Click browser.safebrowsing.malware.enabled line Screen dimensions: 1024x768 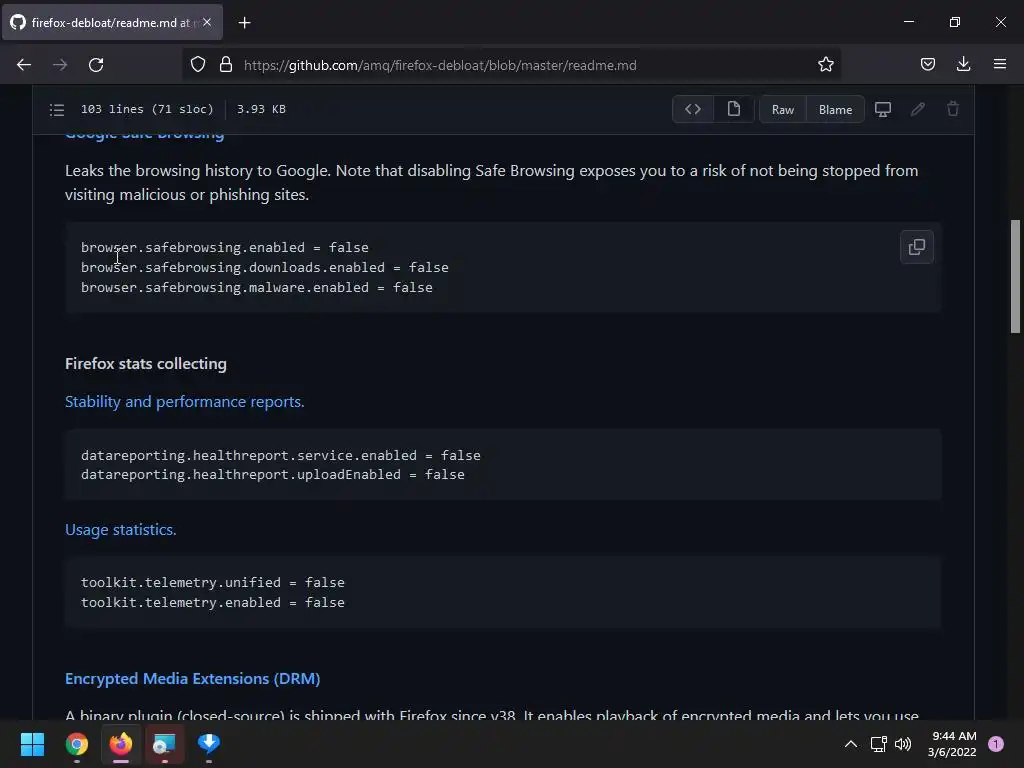point(257,287)
